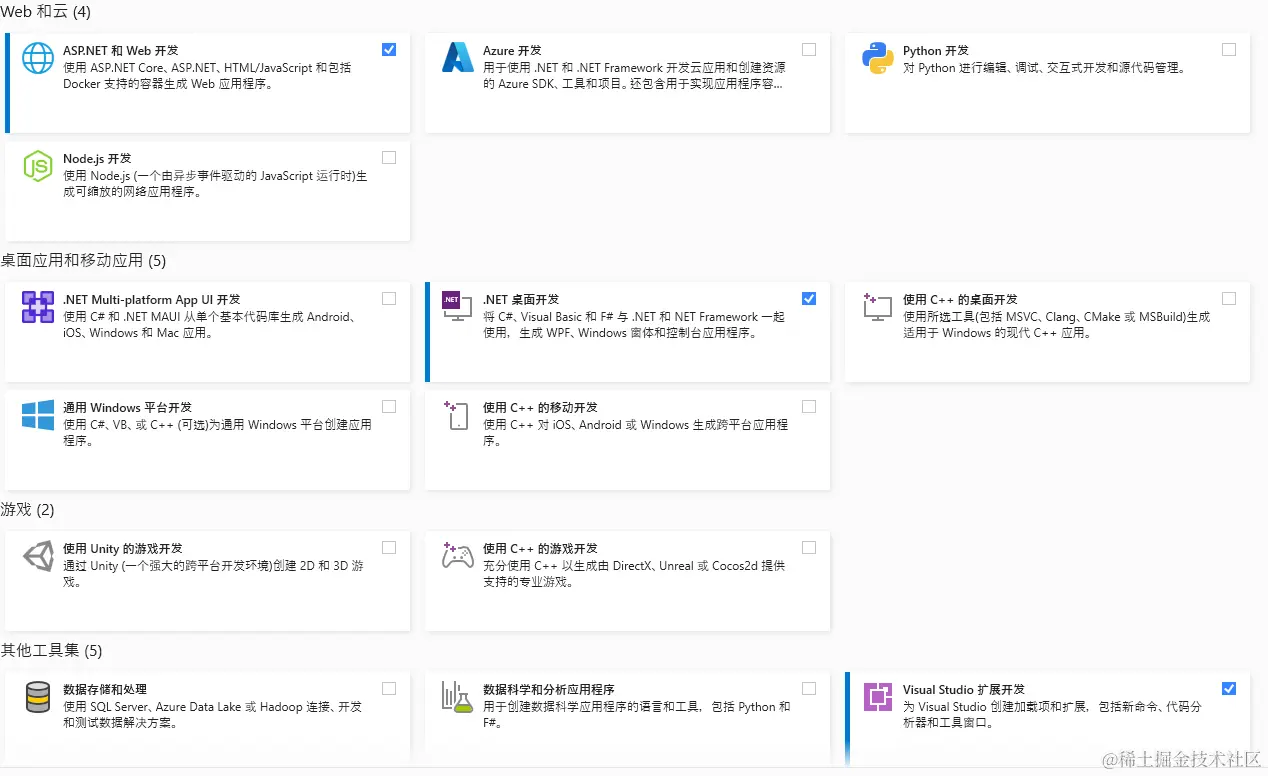Viewport: 1268px width, 776px height.
Task: Click the 其他工具集 (5) section heading
Action: [x=52, y=650]
